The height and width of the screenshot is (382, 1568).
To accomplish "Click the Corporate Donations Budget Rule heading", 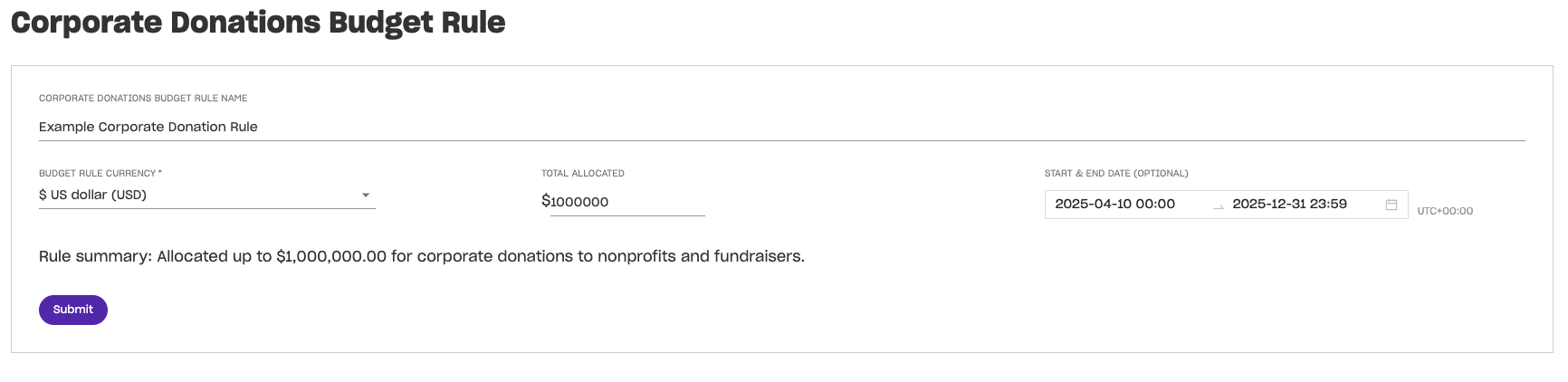I will pyautogui.click(x=258, y=23).
